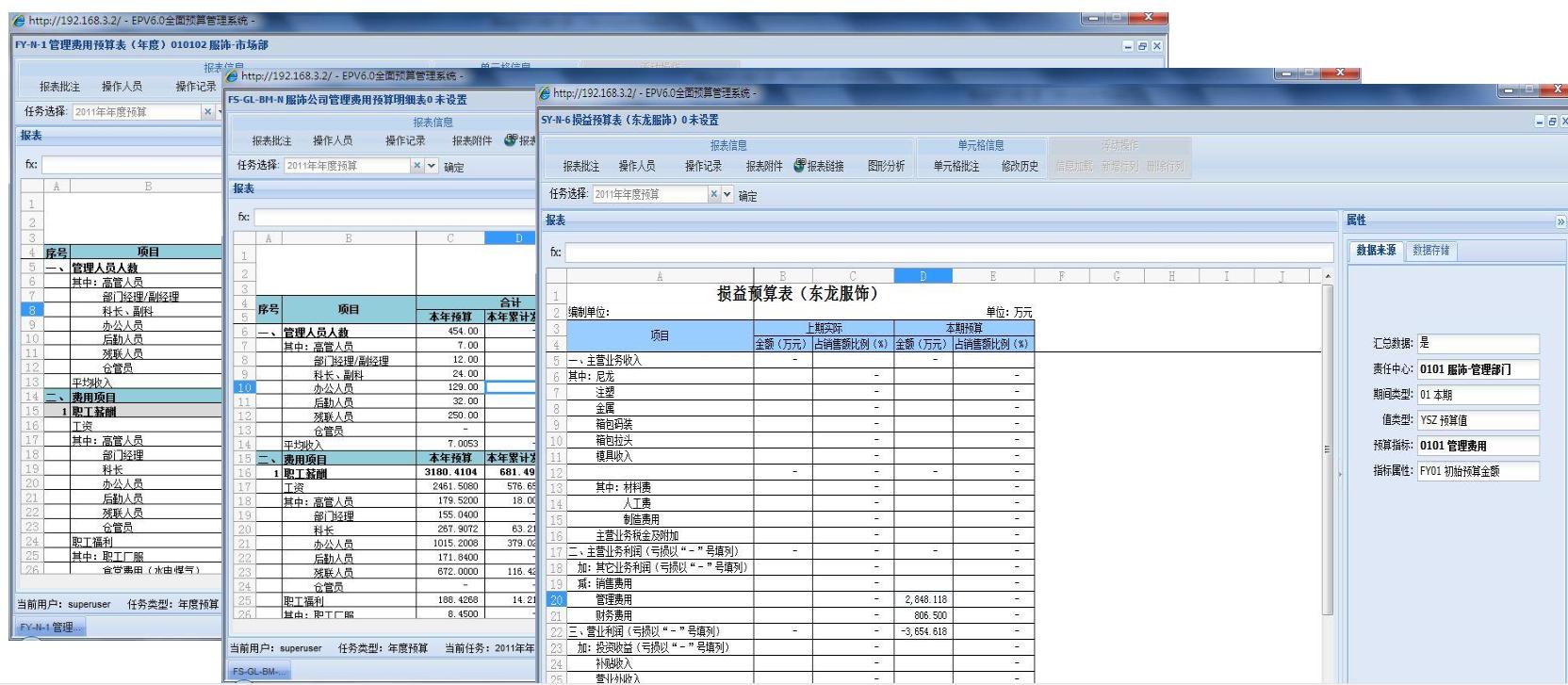1568x685 pixels.
Task: Switch to the 数据存储 tab
Action: click(1431, 251)
